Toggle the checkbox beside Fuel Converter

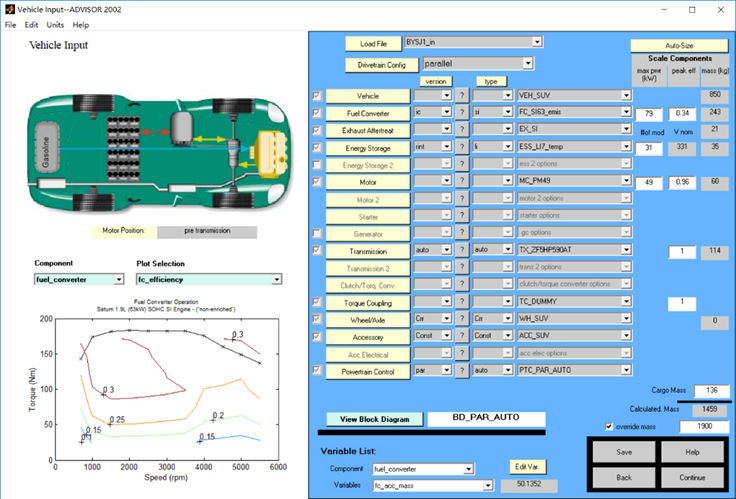coord(318,113)
